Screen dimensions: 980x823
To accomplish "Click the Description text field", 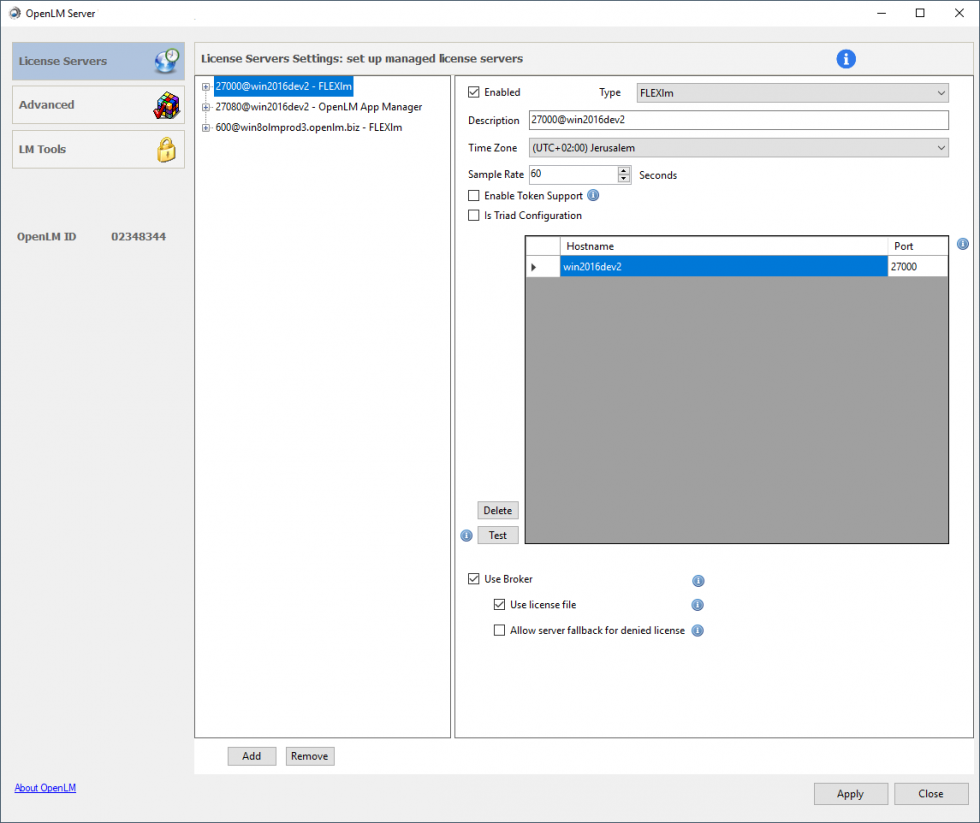I will pyautogui.click(x=738, y=120).
